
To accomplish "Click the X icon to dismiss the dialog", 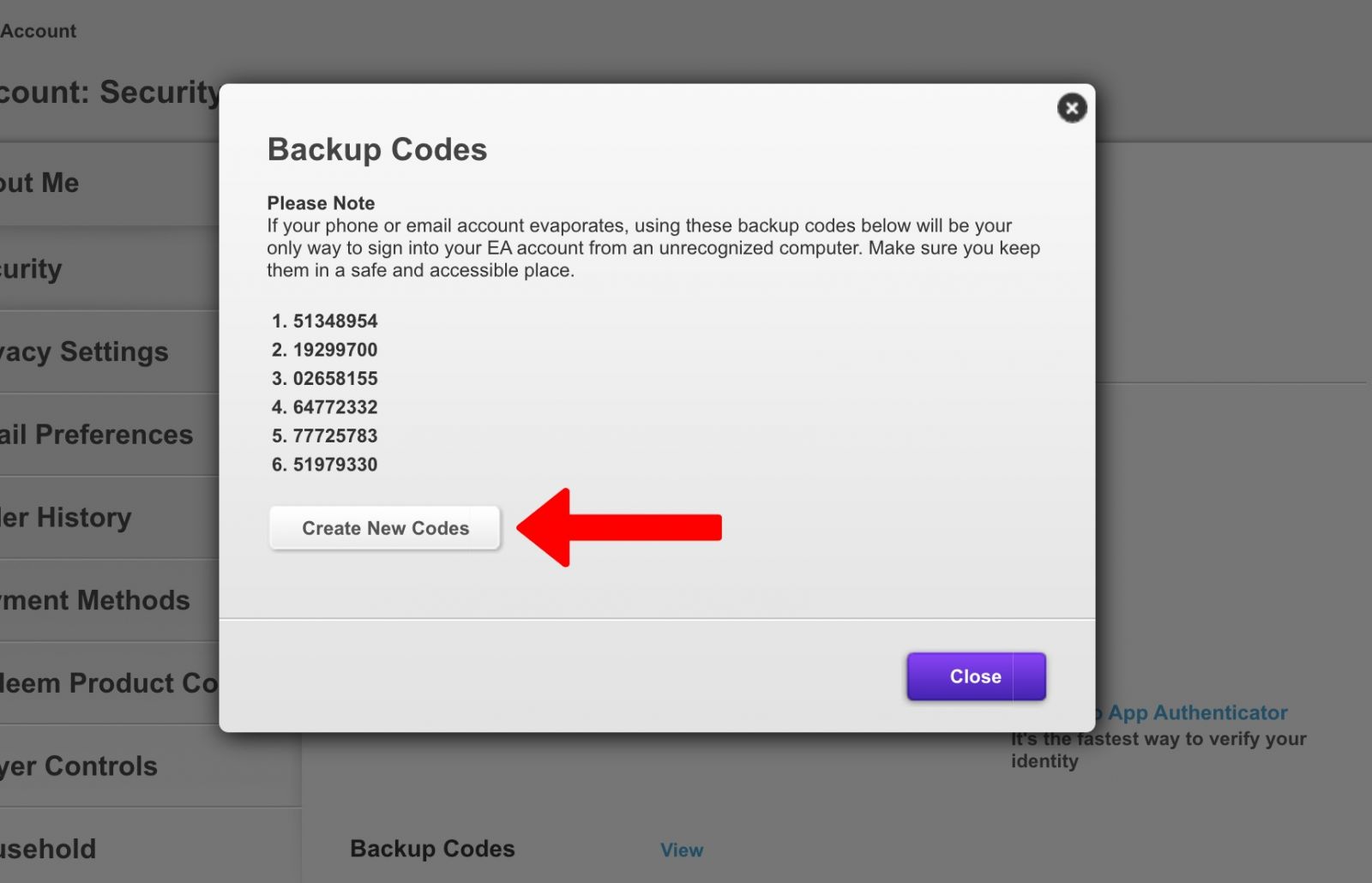I will (x=1071, y=108).
